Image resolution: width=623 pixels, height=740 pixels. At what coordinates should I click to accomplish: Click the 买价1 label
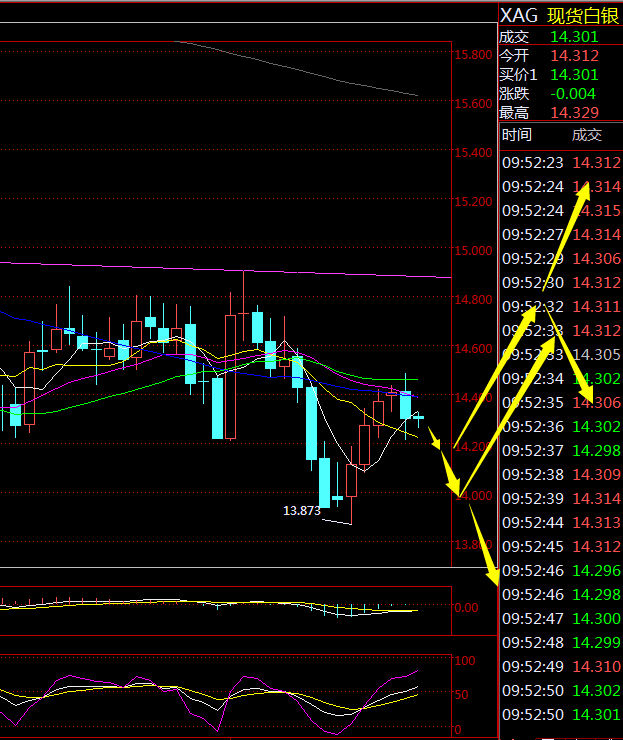[518, 75]
